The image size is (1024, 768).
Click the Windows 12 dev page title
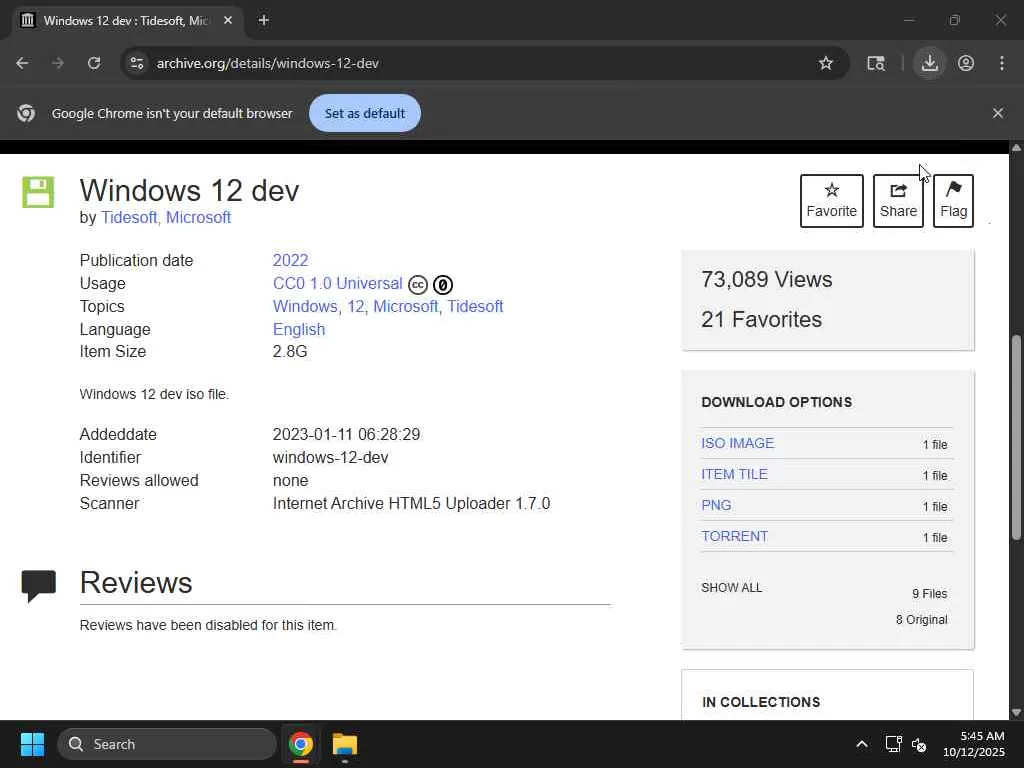click(x=189, y=191)
